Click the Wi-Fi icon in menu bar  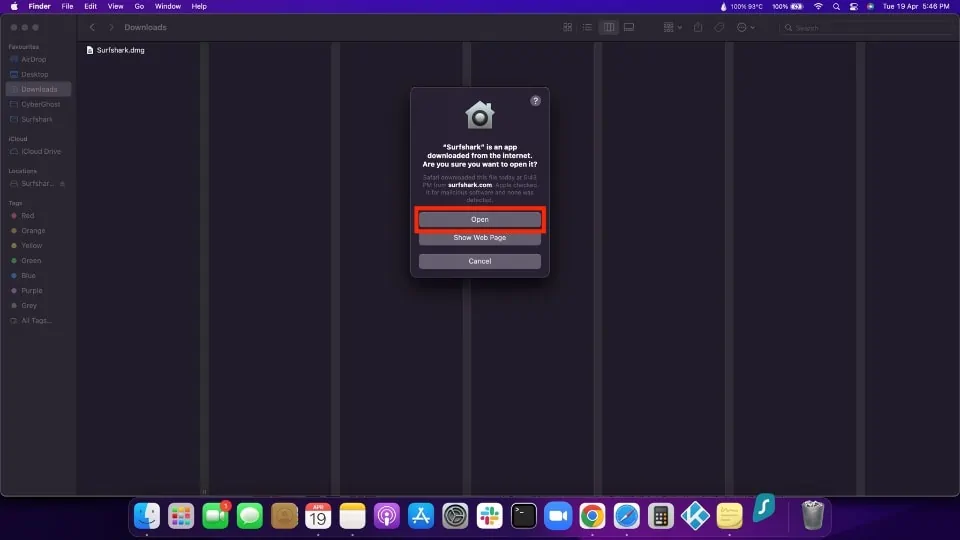818,6
